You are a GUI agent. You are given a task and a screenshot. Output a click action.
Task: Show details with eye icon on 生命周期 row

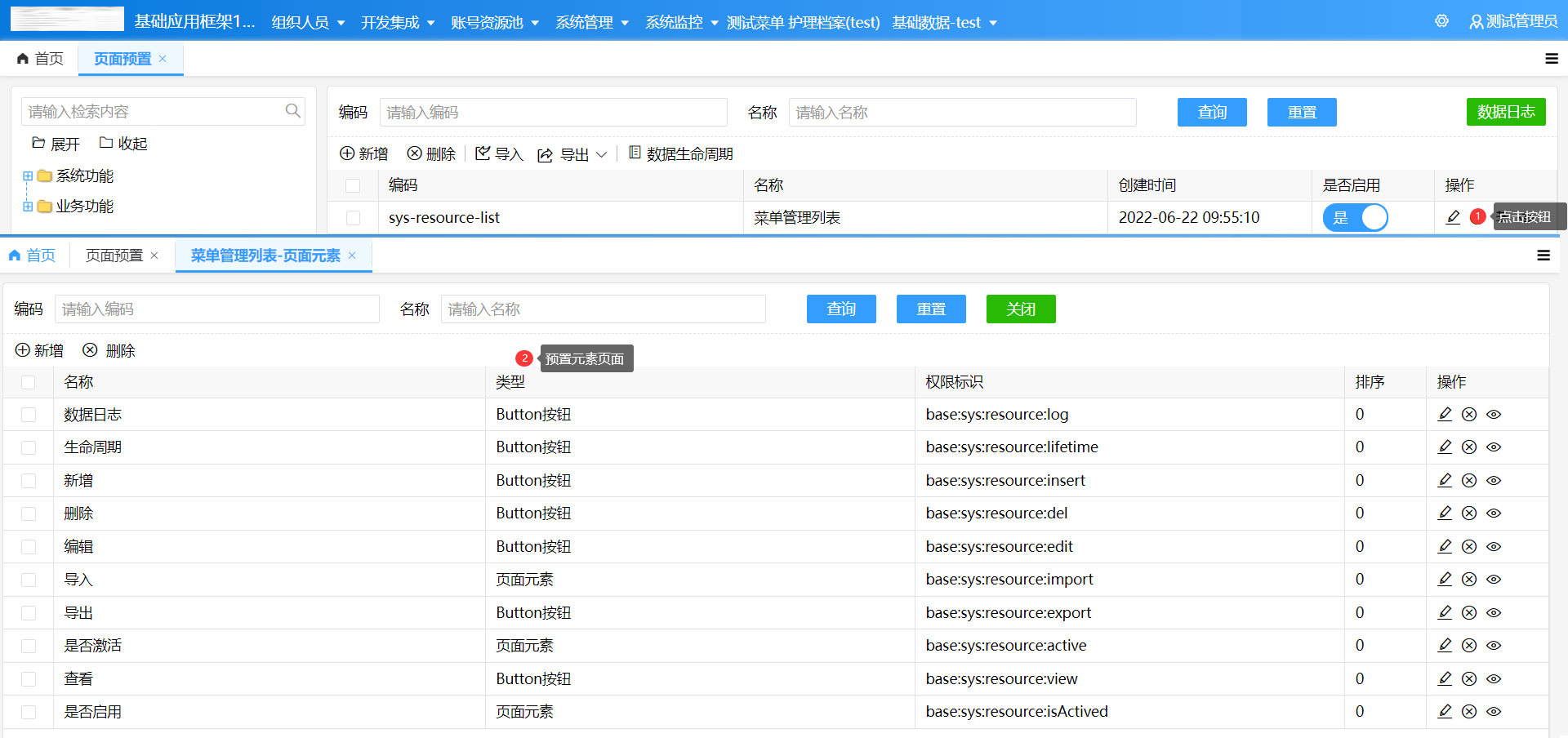1494,447
